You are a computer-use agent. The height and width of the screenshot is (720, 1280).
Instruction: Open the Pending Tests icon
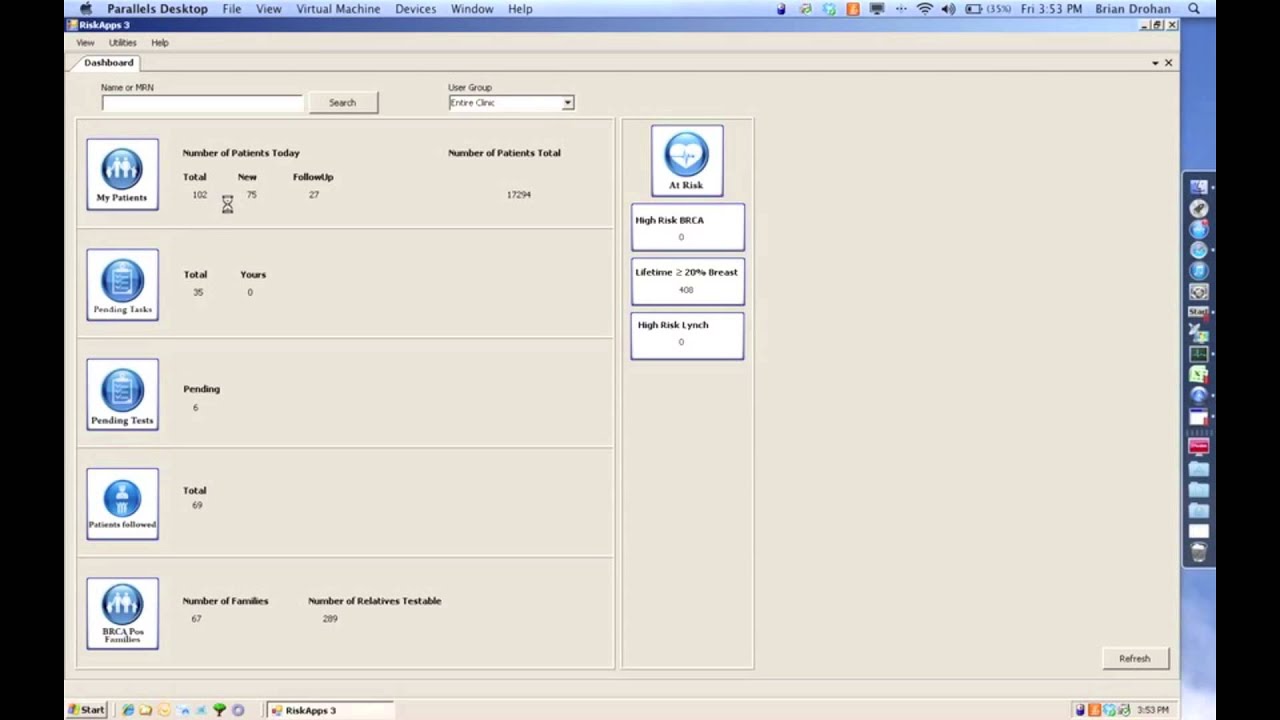(122, 395)
